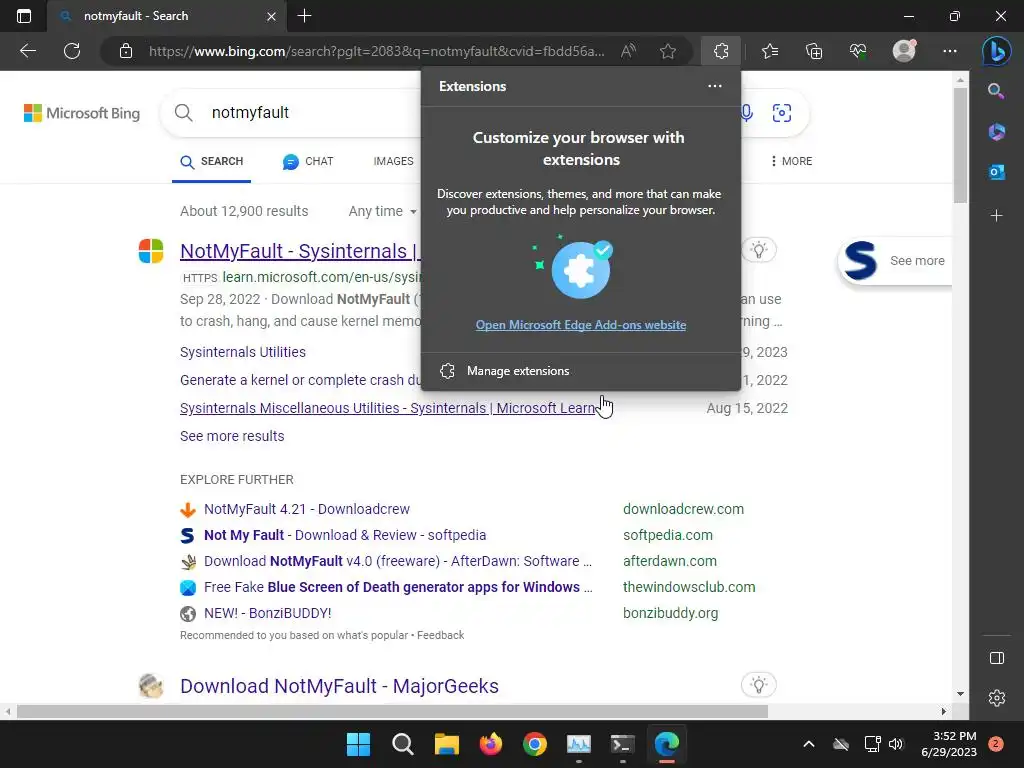Add this page to favorites star
The width and height of the screenshot is (1024, 768).
point(667,51)
